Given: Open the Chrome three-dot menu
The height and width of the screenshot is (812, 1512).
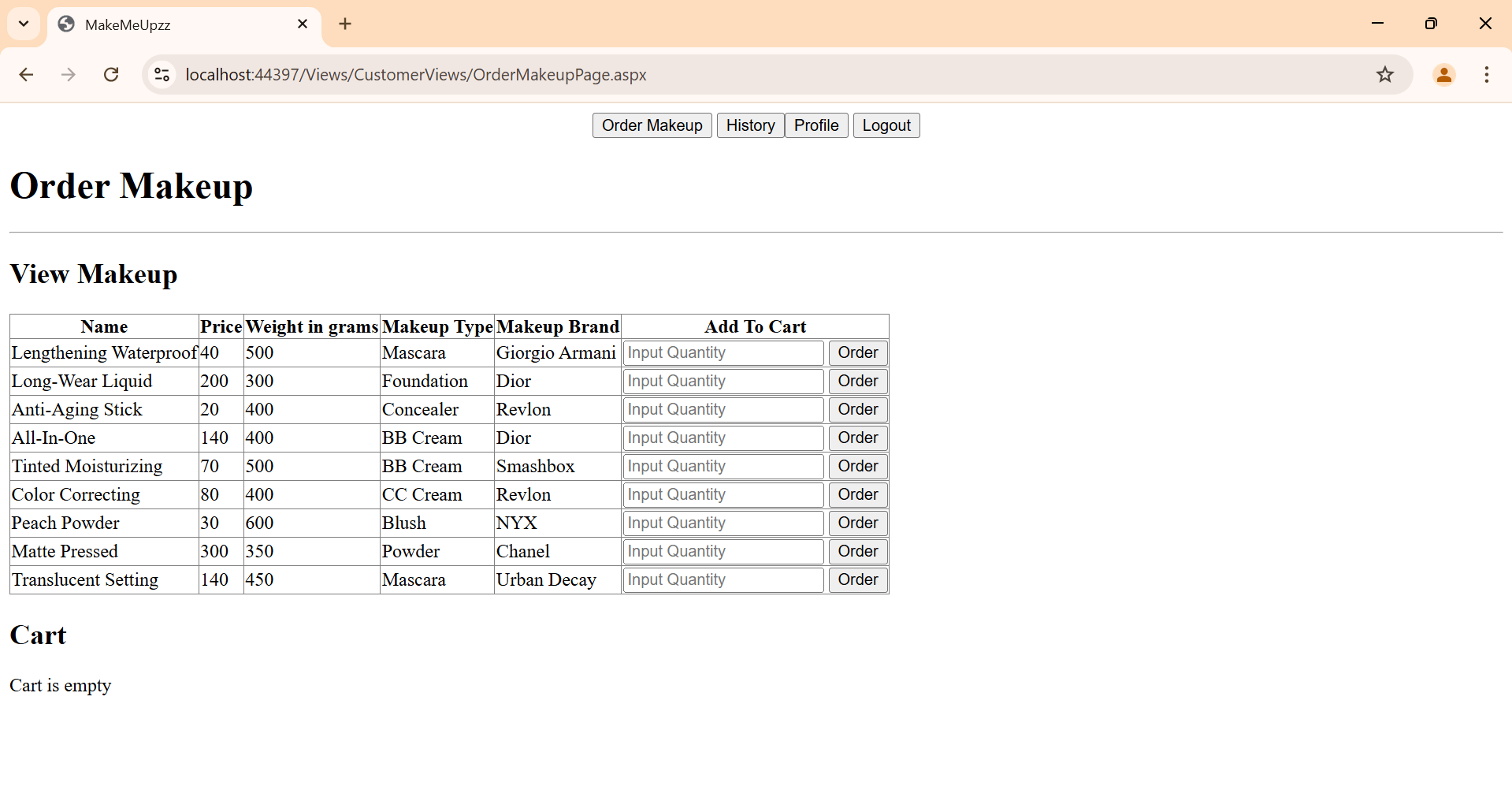Looking at the screenshot, I should click(1486, 75).
